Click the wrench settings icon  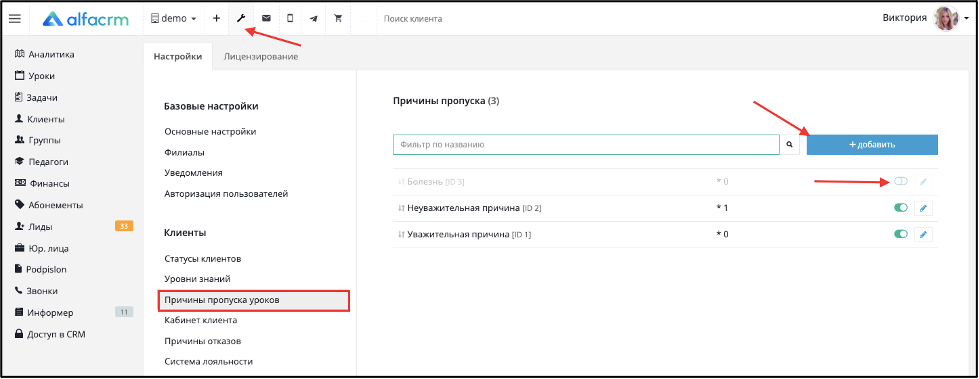pos(241,19)
